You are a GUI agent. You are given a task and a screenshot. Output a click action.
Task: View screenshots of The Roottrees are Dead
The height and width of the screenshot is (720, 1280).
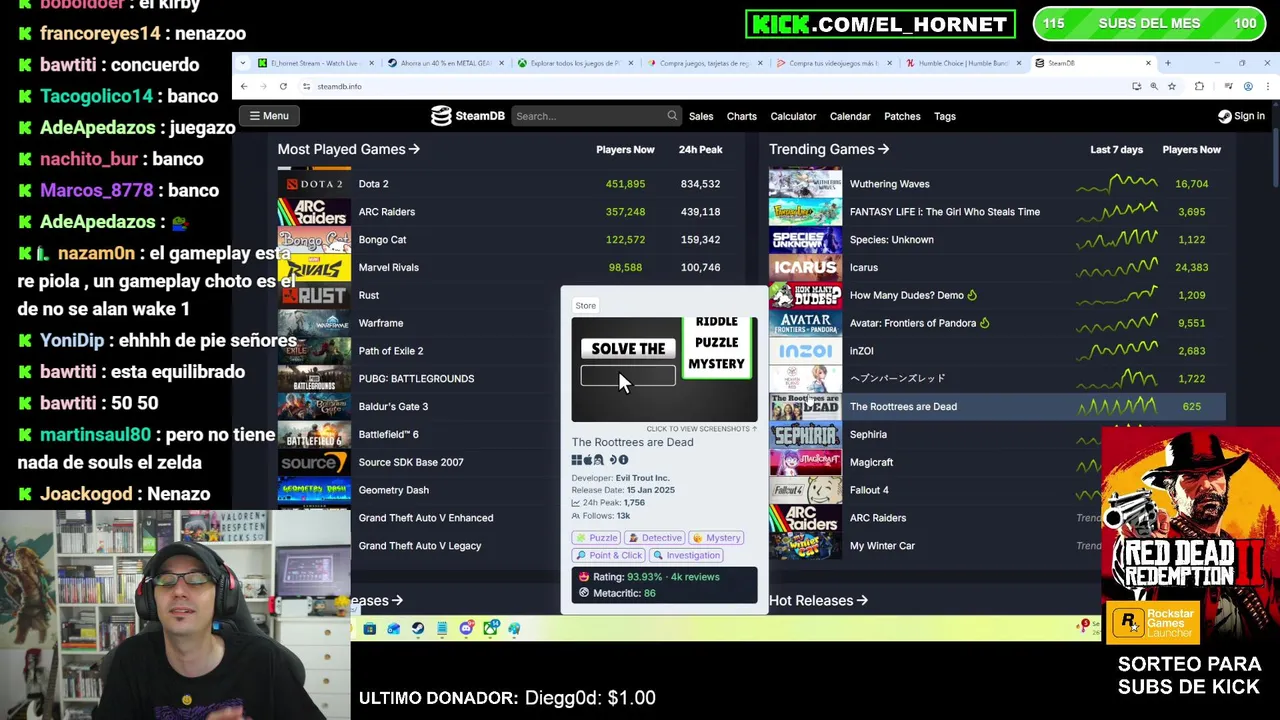(x=701, y=428)
